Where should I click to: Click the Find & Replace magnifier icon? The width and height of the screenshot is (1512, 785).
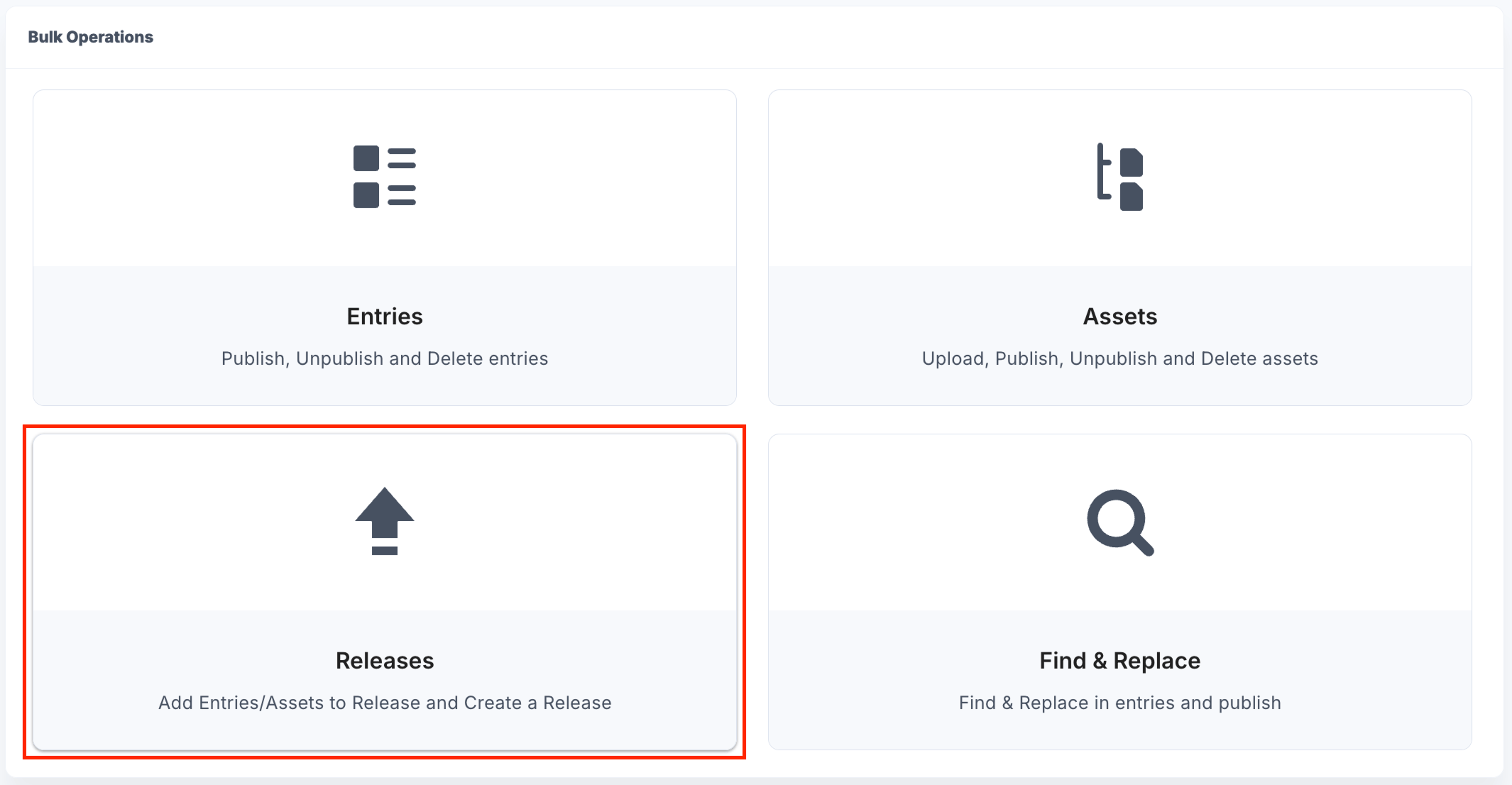[x=1120, y=522]
